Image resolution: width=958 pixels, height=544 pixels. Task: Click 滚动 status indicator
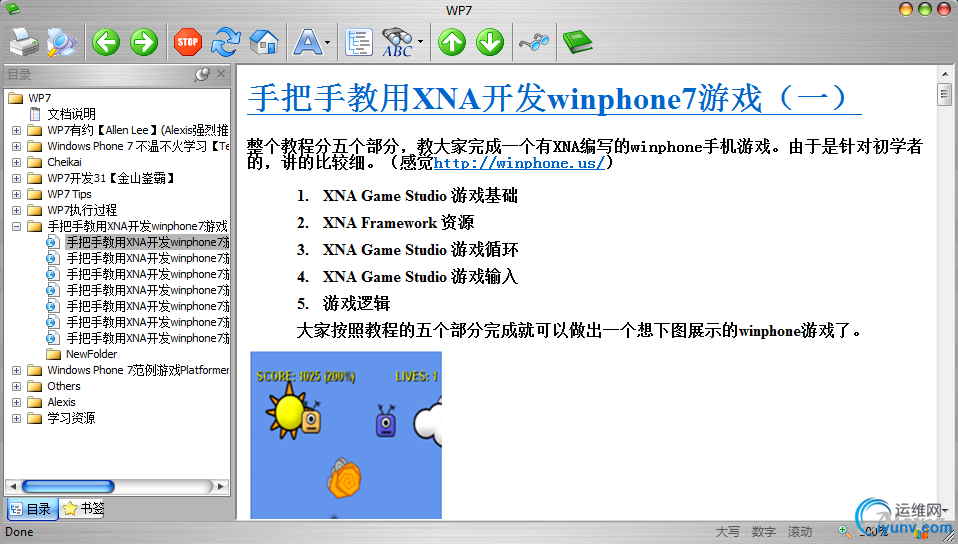[800, 532]
